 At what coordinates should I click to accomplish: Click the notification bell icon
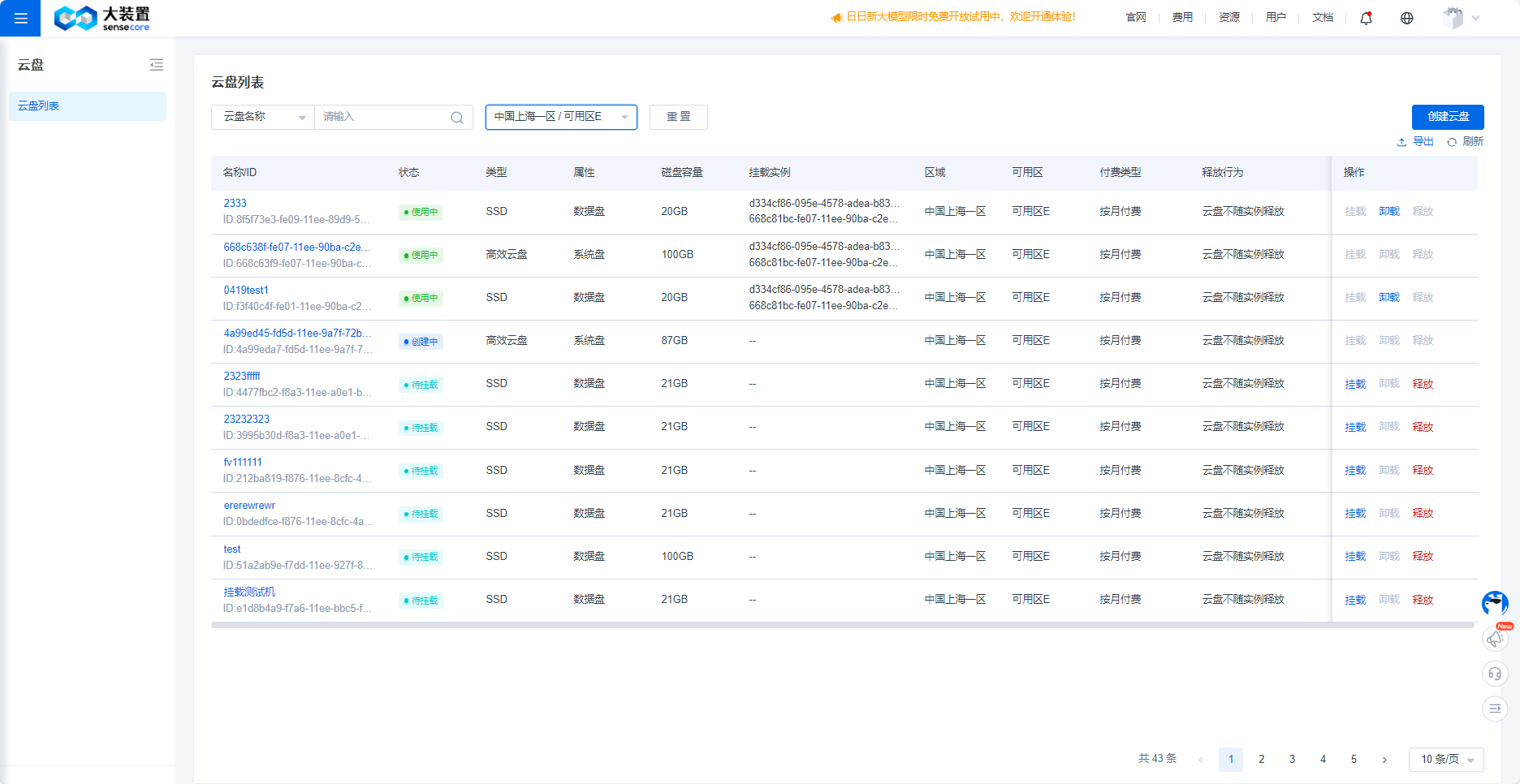[1366, 18]
